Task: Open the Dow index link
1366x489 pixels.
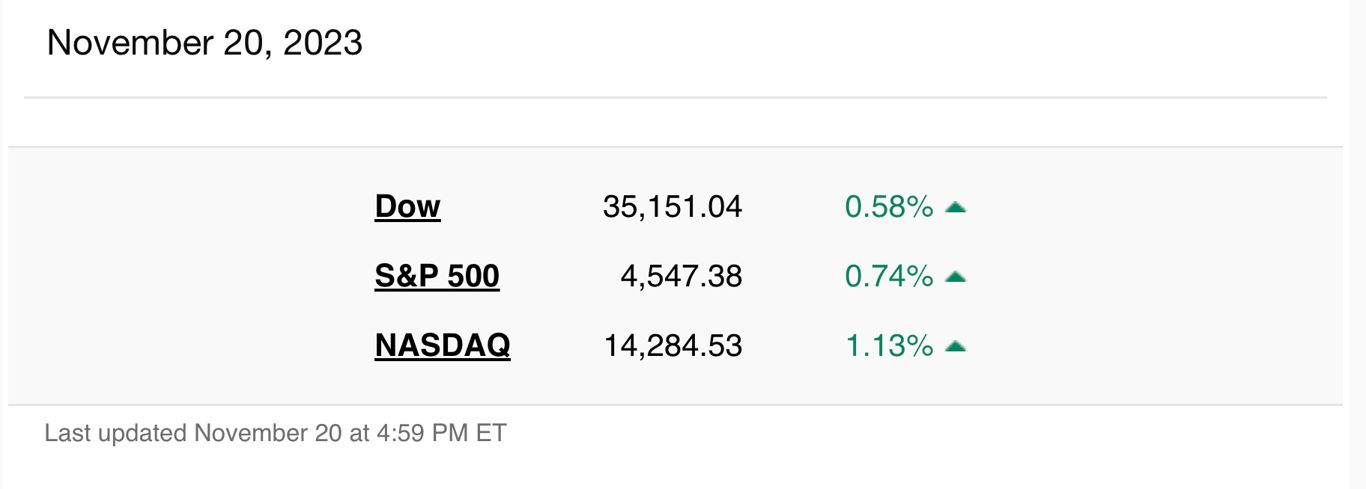Action: click(x=407, y=207)
